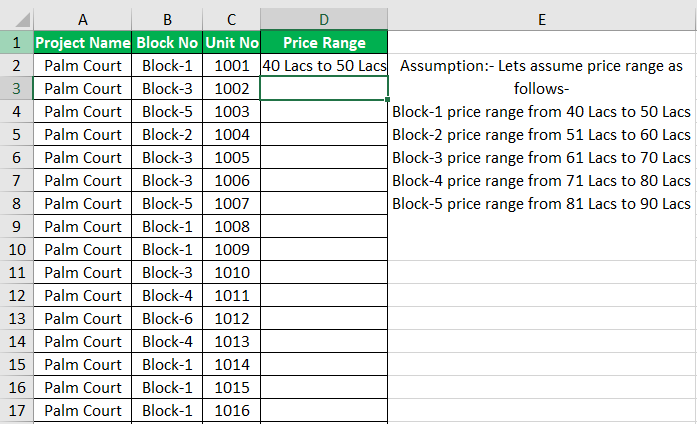
Task: Select row 1 header
Action: [16, 42]
